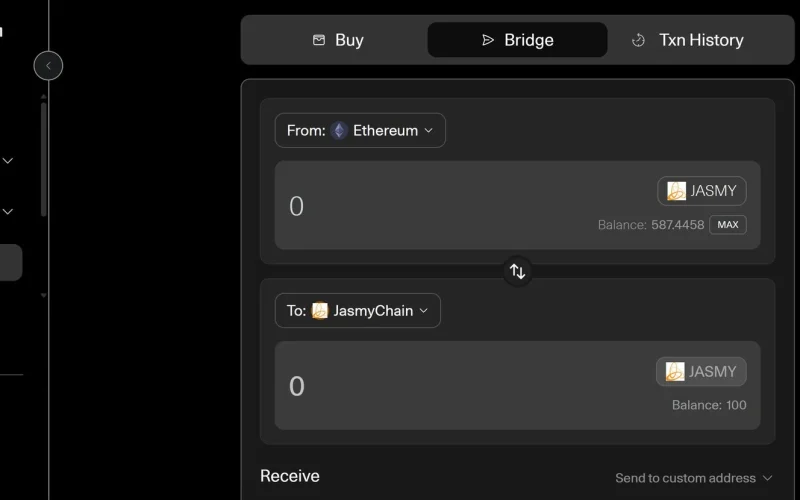800x500 pixels.
Task: Click the JasmyChain logo icon
Action: click(320, 311)
